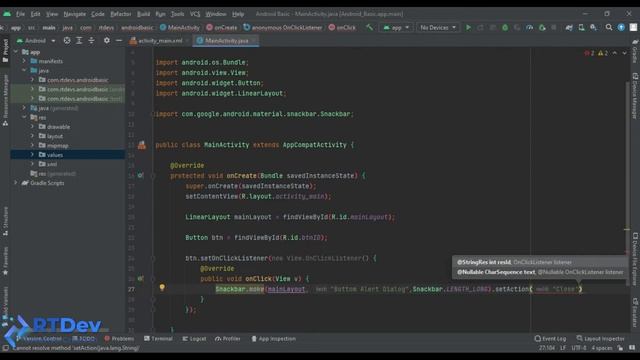
Task: Open the Refactor menu
Action: pyautogui.click(x=121, y=14)
